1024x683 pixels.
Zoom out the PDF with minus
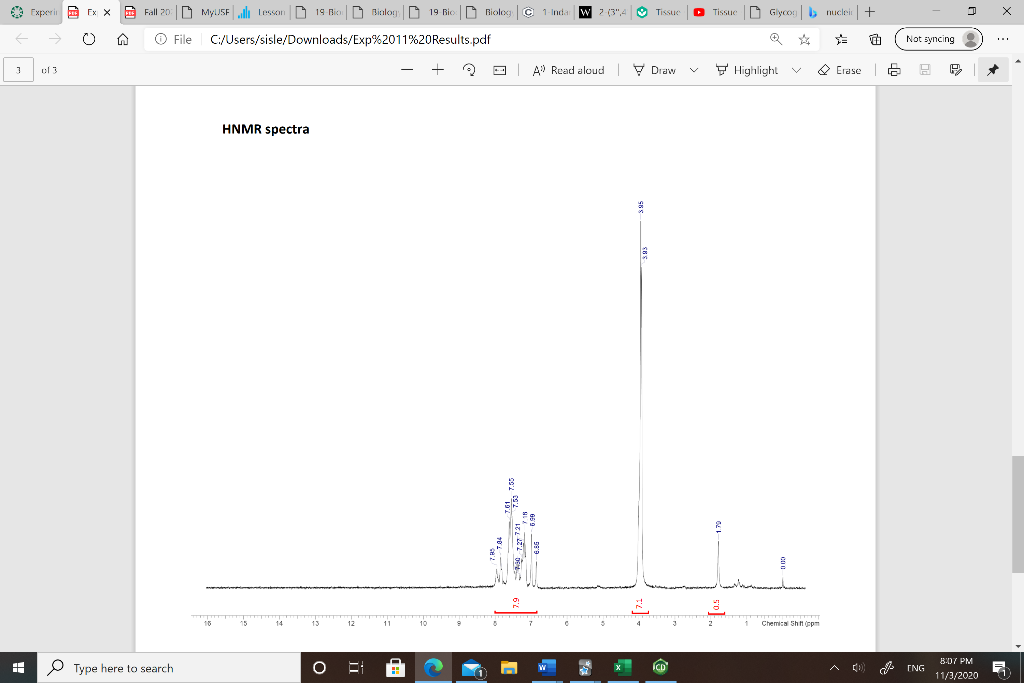click(407, 70)
